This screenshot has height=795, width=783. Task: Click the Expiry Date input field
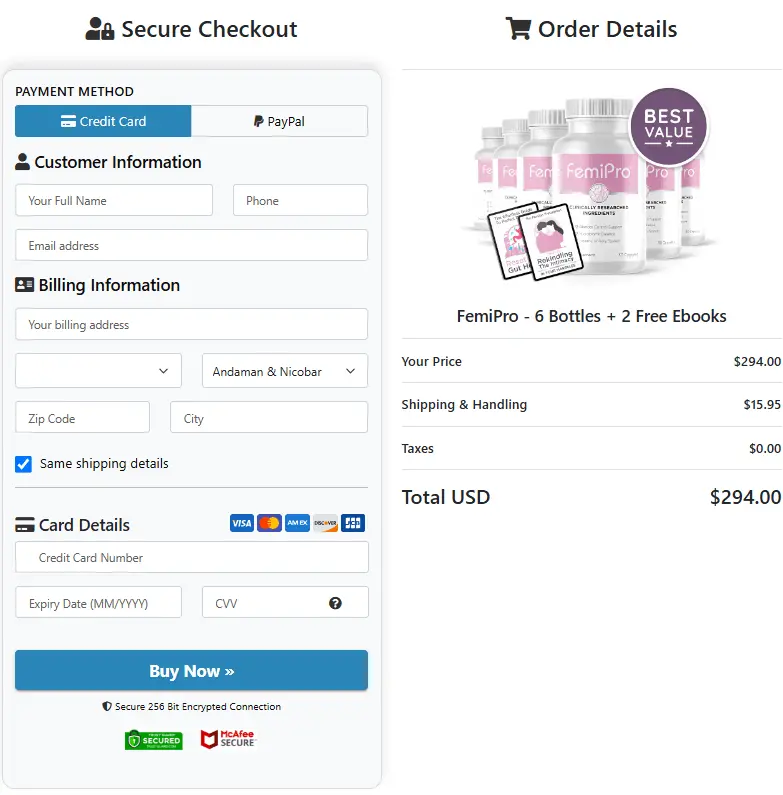point(98,603)
